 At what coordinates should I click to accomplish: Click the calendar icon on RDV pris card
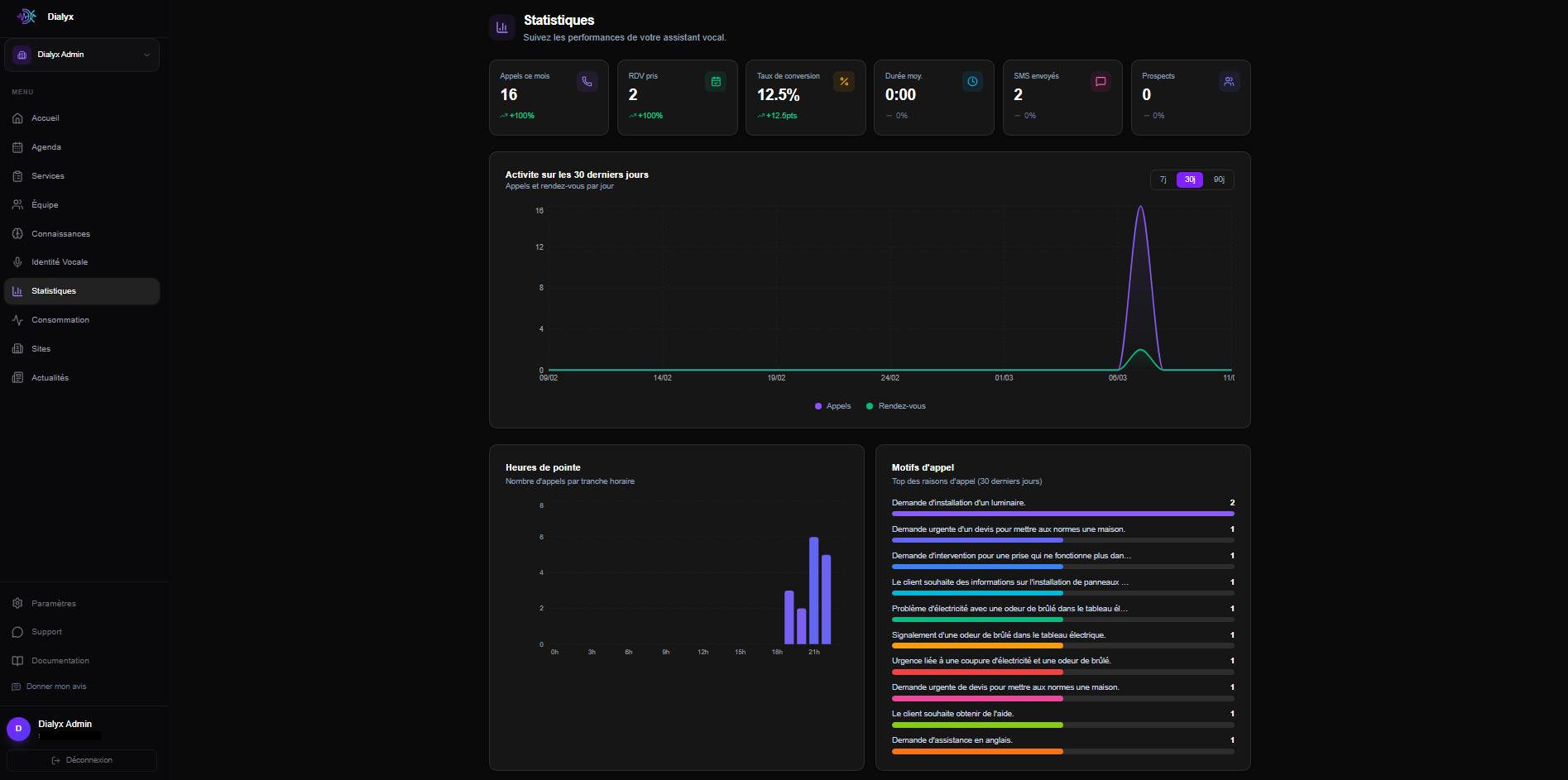pos(716,81)
